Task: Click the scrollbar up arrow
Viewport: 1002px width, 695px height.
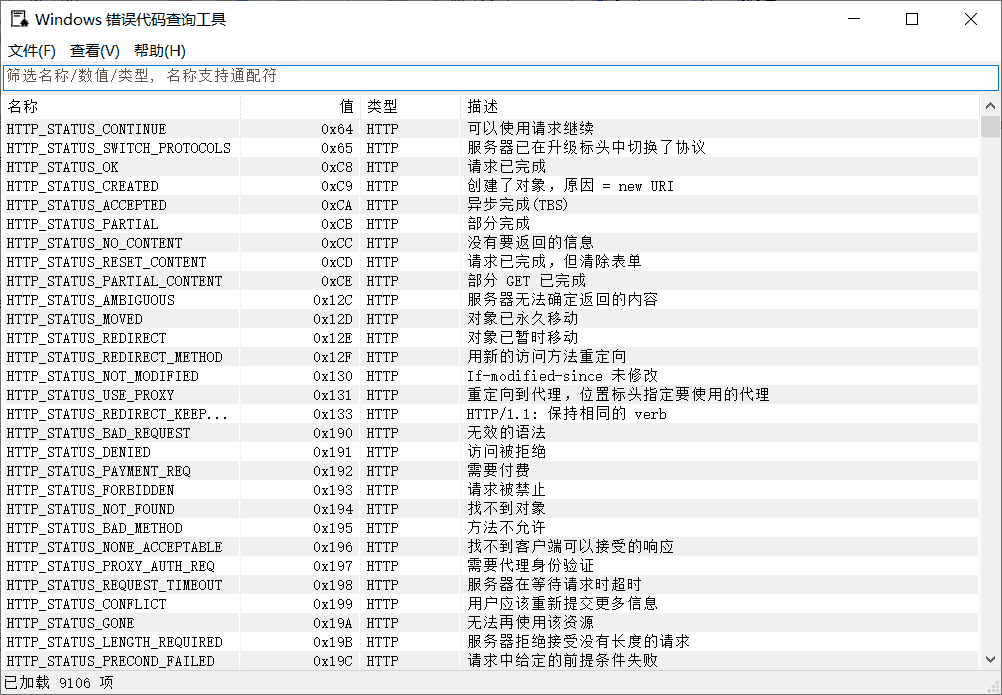Action: click(x=989, y=106)
